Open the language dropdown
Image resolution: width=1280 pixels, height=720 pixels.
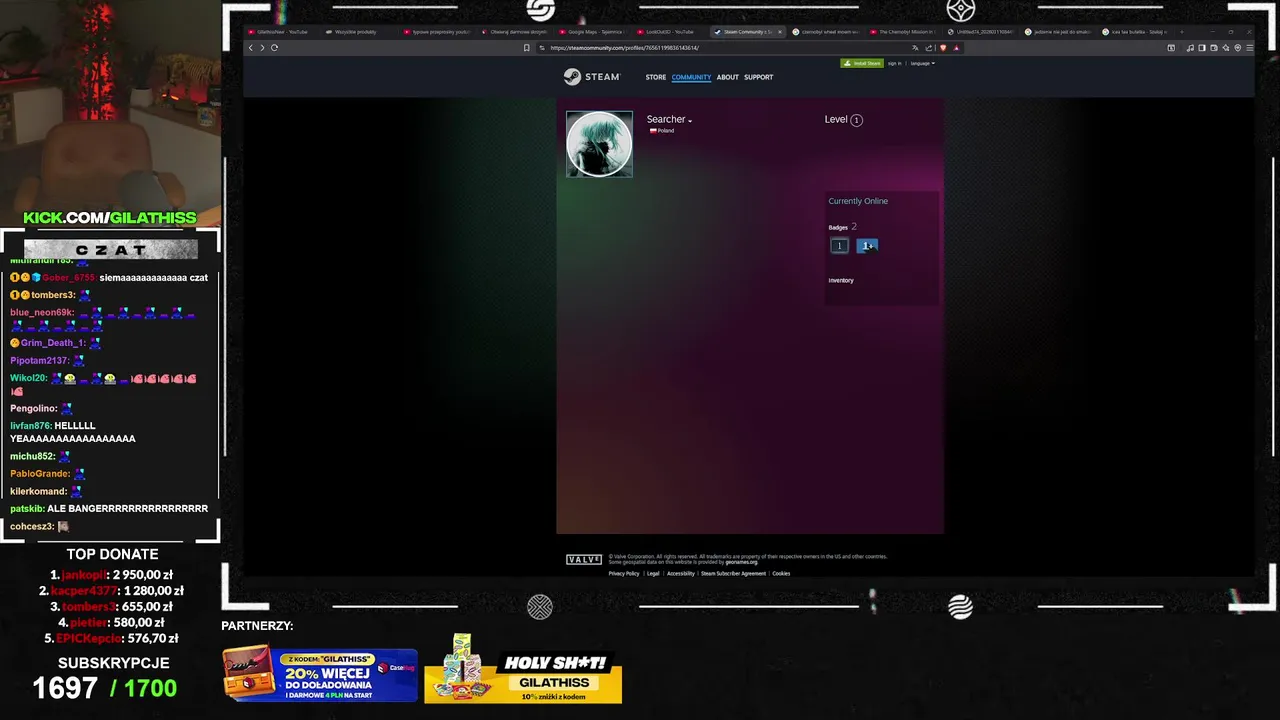pyautogui.click(x=922, y=63)
